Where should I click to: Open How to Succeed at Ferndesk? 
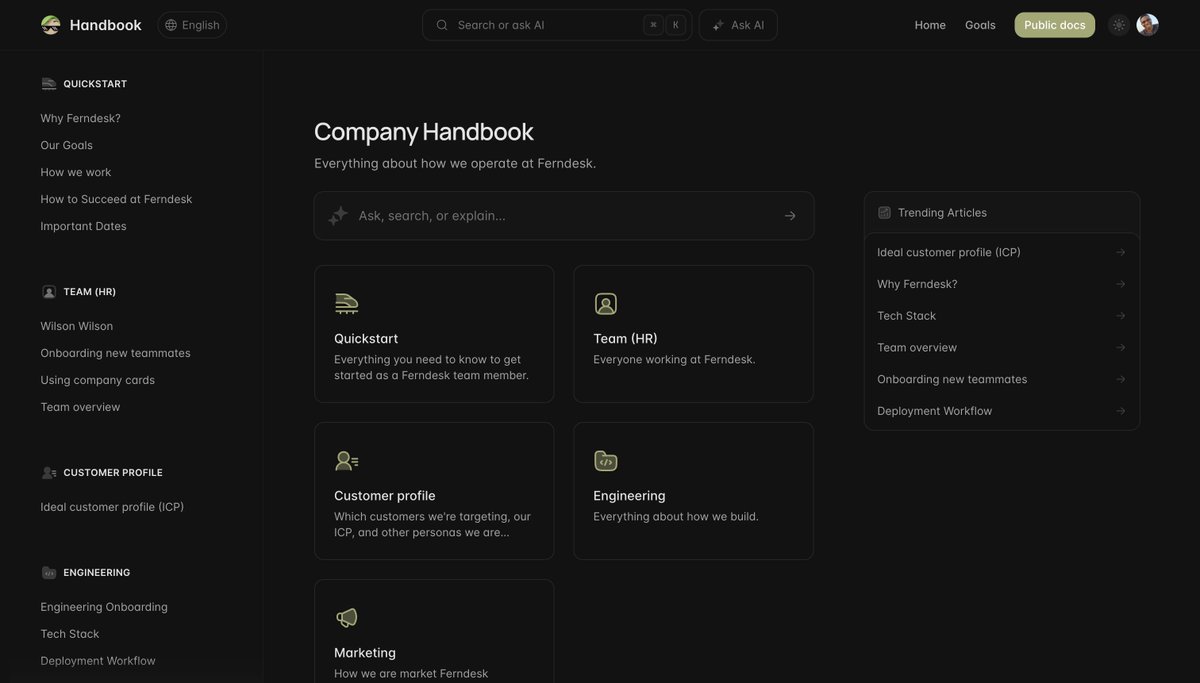click(116, 199)
